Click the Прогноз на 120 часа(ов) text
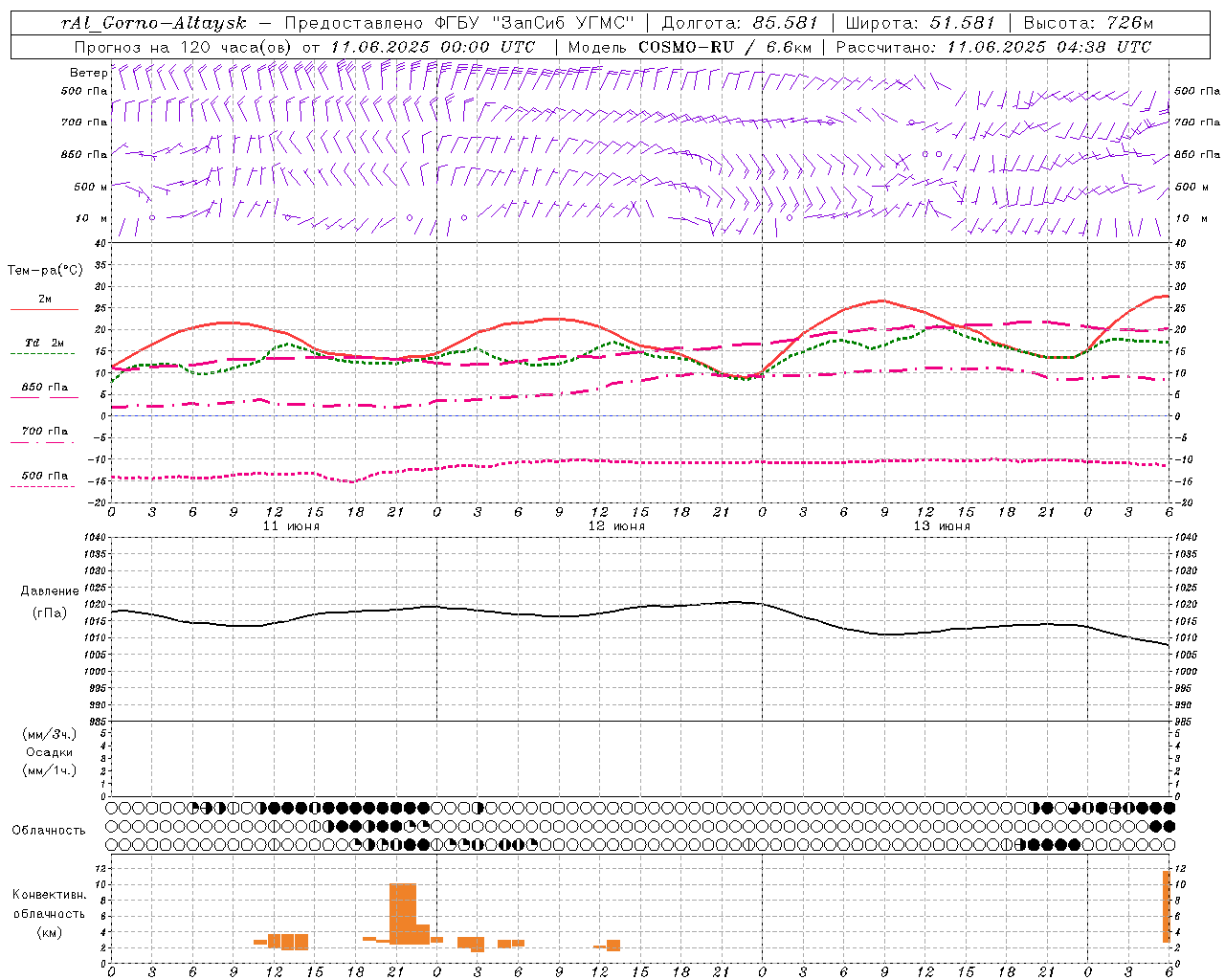This screenshot has width=1225, height=980. (184, 47)
